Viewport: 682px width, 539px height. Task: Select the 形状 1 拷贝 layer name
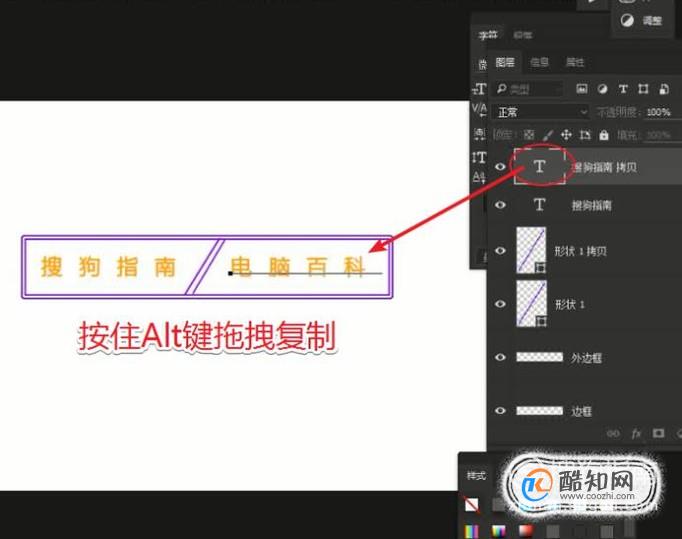click(581, 251)
